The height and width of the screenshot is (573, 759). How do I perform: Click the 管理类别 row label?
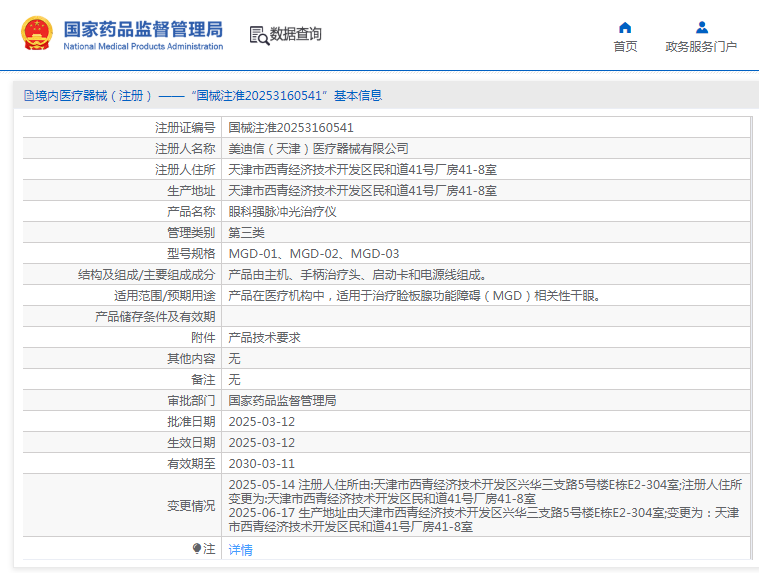(x=191, y=233)
